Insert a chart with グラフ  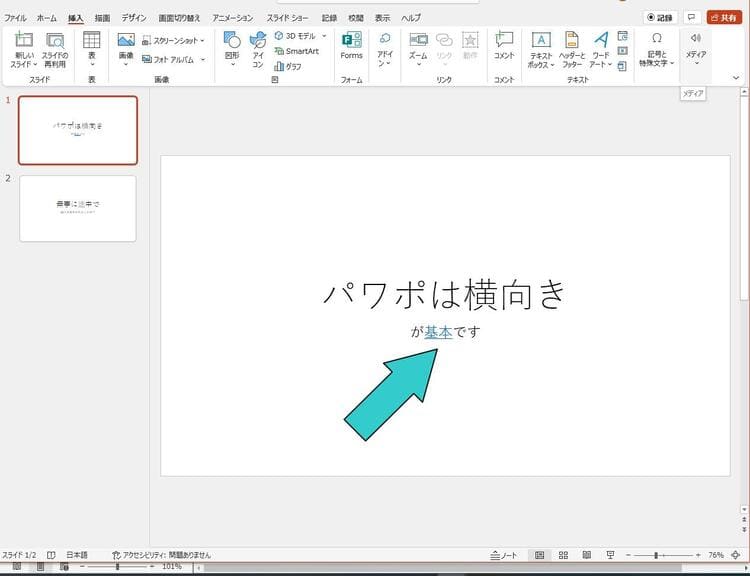[x=288, y=66]
